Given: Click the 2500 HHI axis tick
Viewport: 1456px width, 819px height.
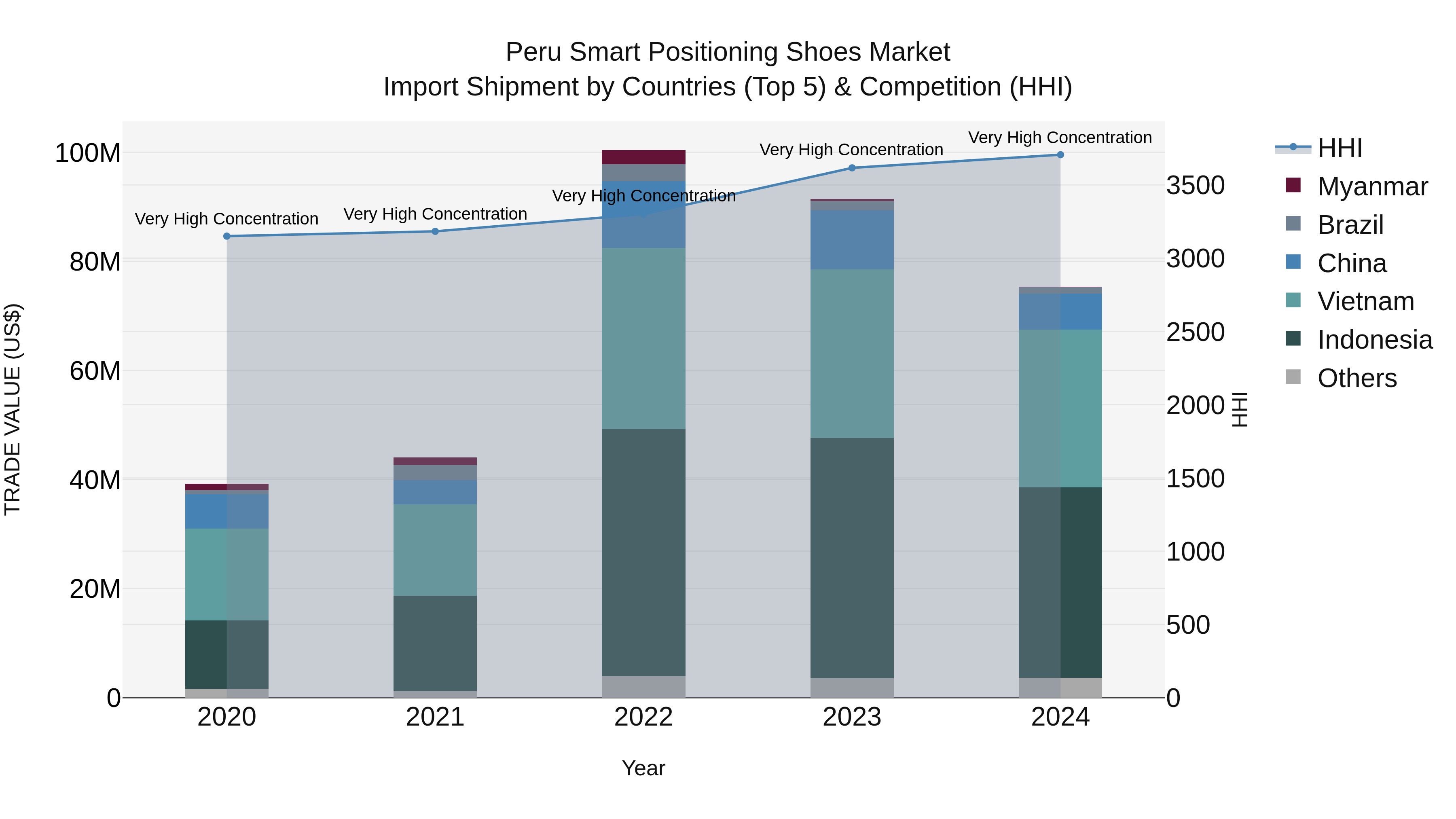Looking at the screenshot, I should point(1196,332).
